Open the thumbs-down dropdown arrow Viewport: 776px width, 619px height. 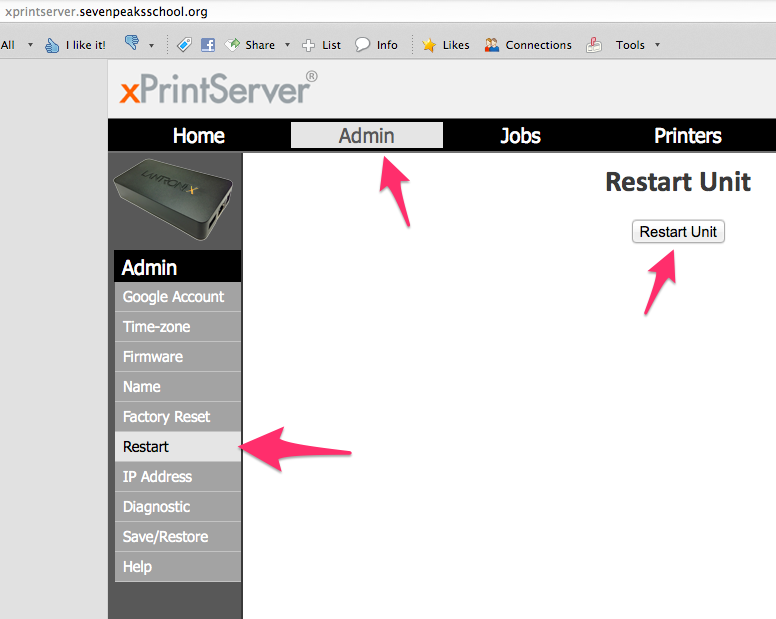(x=151, y=46)
